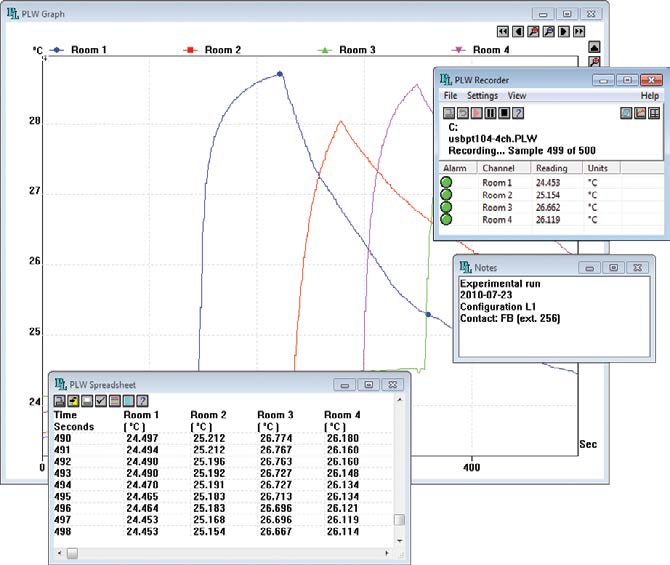Click the Reading column header

tap(552, 168)
